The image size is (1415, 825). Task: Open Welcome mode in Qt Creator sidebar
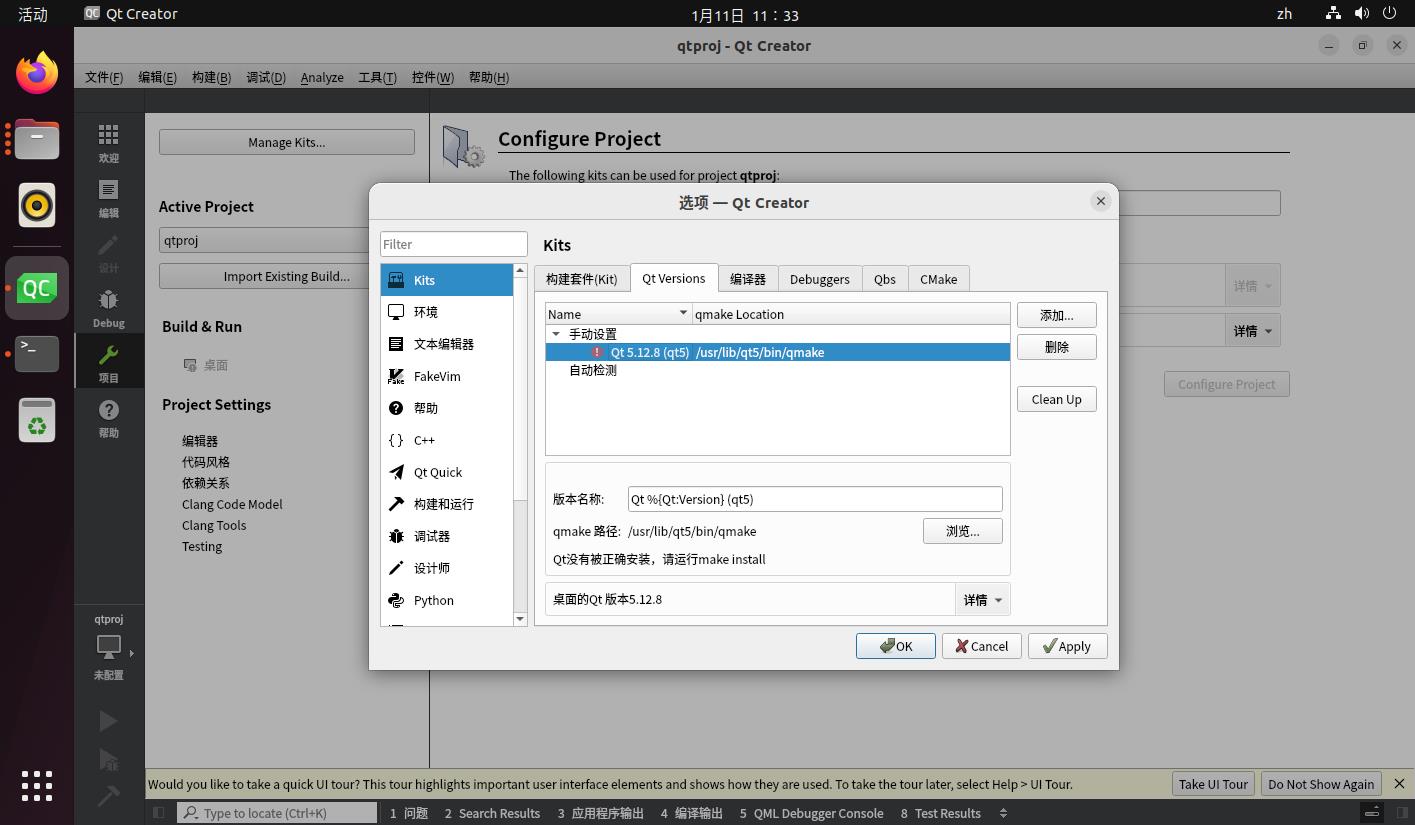108,143
